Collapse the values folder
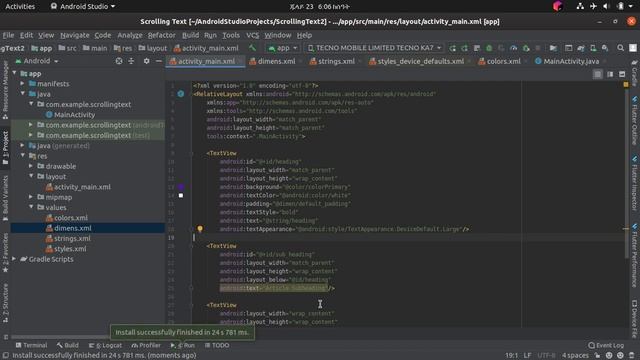Screen dimensions: 640x360 [x=31, y=207]
